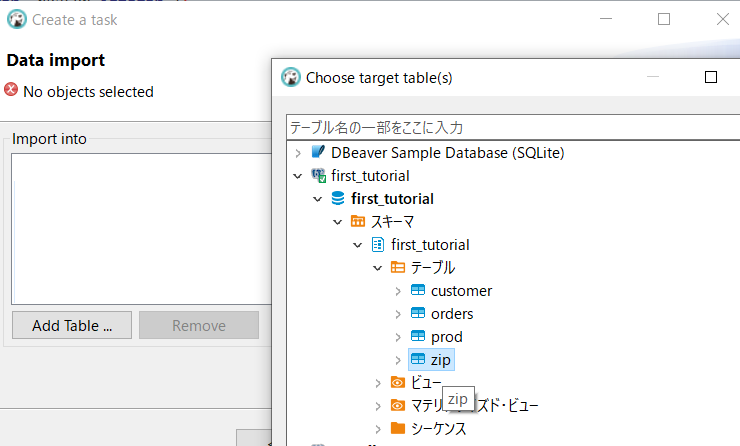
Task: Click the materialized view folder icon
Action: click(x=398, y=405)
